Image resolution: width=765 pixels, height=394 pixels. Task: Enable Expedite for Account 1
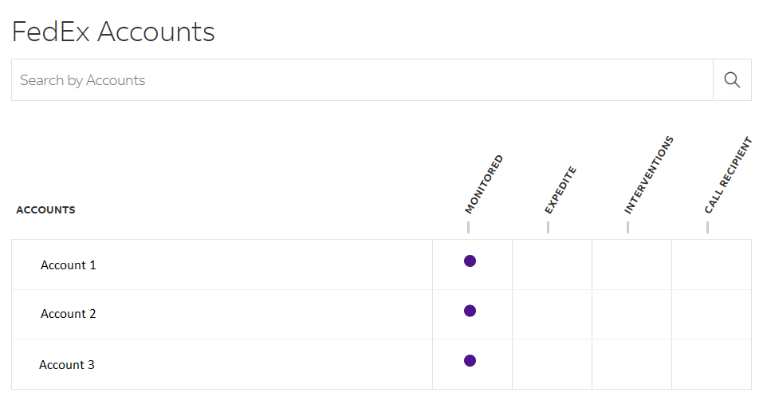(552, 265)
